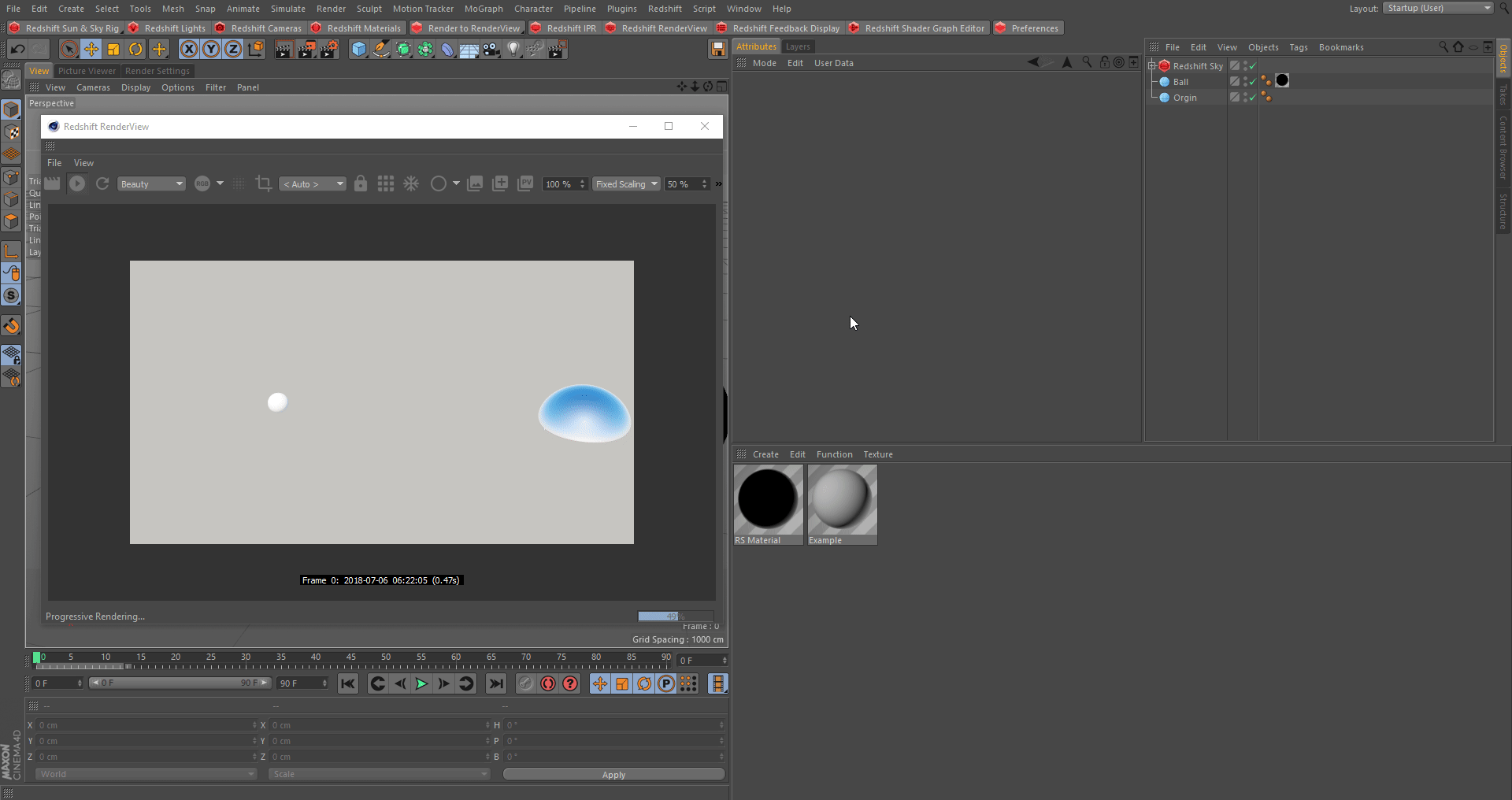Click the crop region icon in RenderView
The height and width of the screenshot is (800, 1512).
click(264, 183)
